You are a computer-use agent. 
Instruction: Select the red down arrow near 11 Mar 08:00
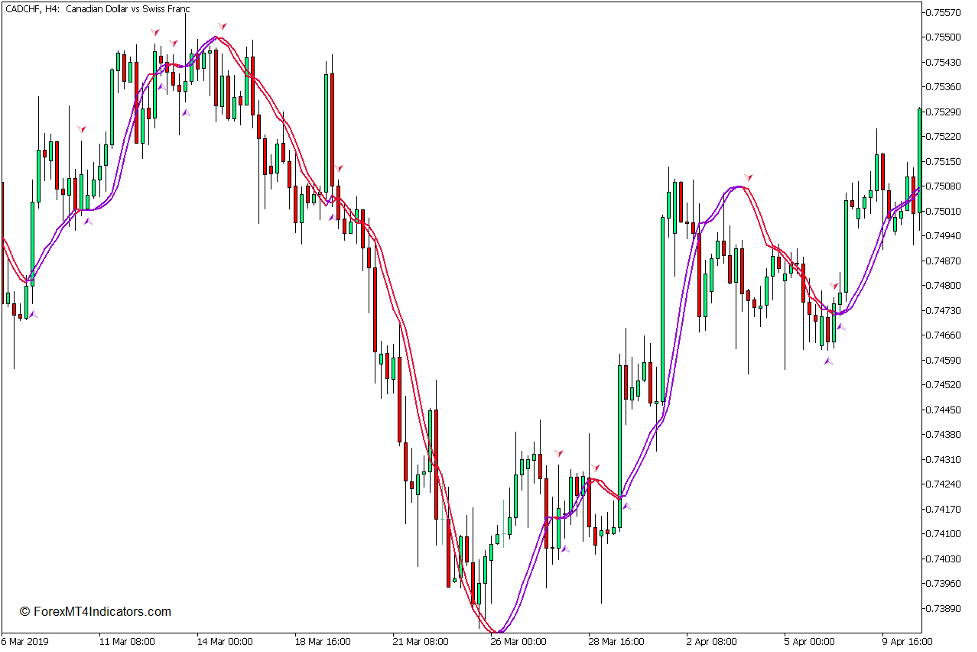click(x=82, y=129)
